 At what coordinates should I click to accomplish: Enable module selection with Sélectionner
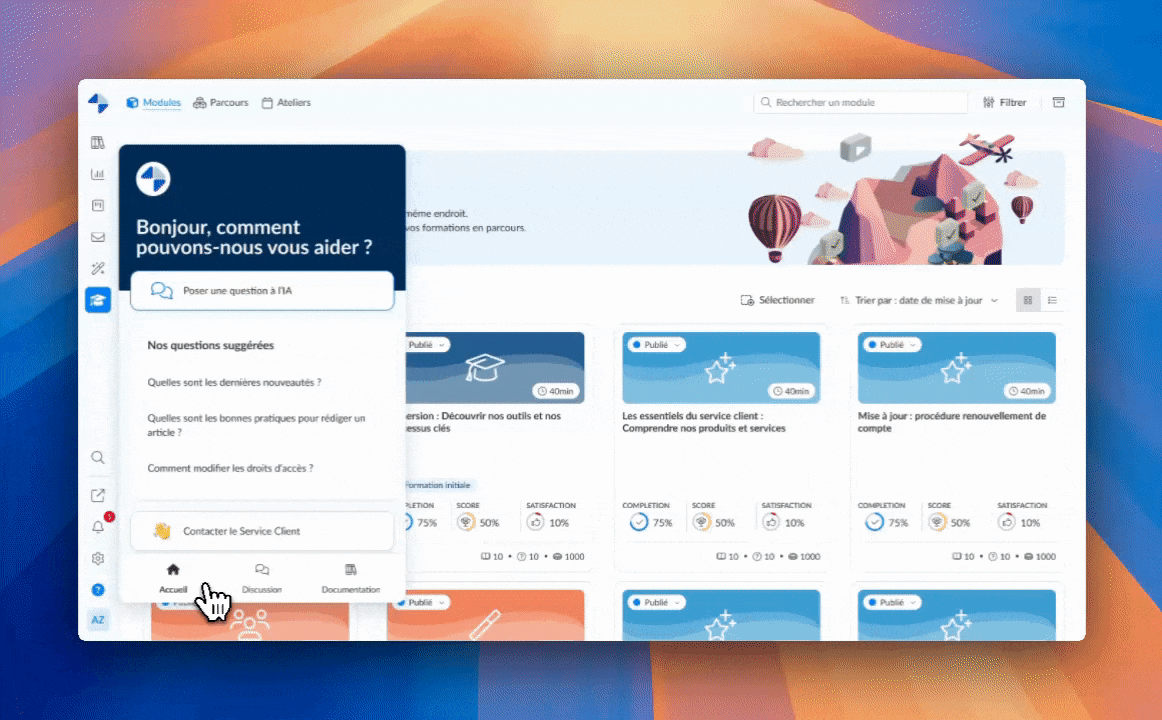[x=777, y=300]
